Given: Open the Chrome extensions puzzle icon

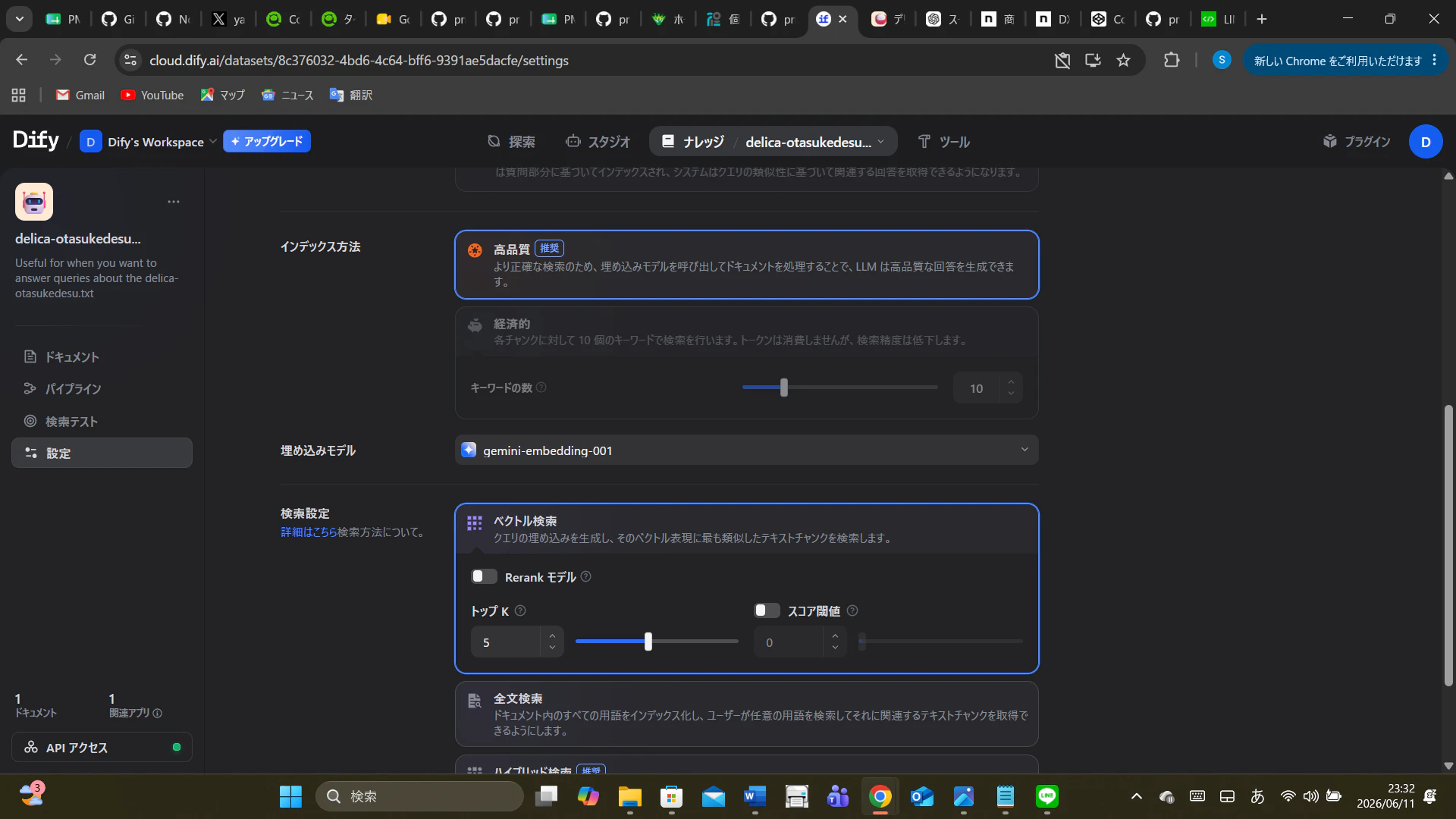Looking at the screenshot, I should [1172, 61].
